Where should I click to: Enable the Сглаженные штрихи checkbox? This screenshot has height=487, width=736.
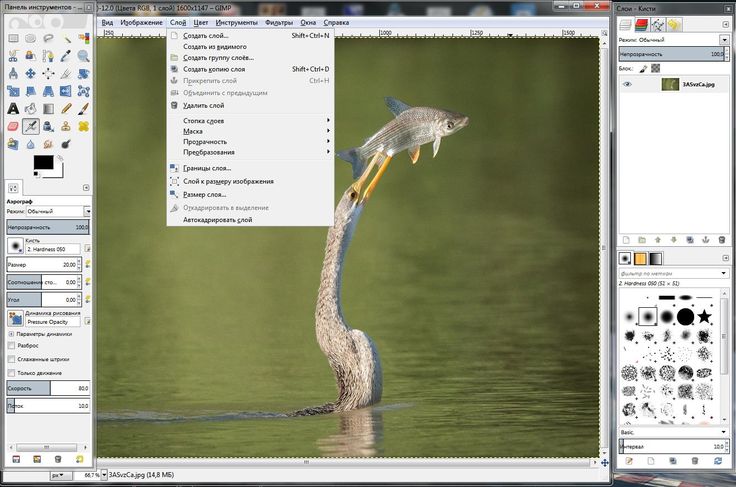pos(12,359)
